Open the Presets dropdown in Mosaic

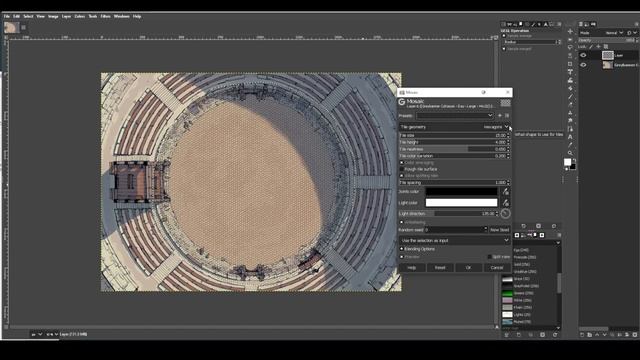click(455, 116)
